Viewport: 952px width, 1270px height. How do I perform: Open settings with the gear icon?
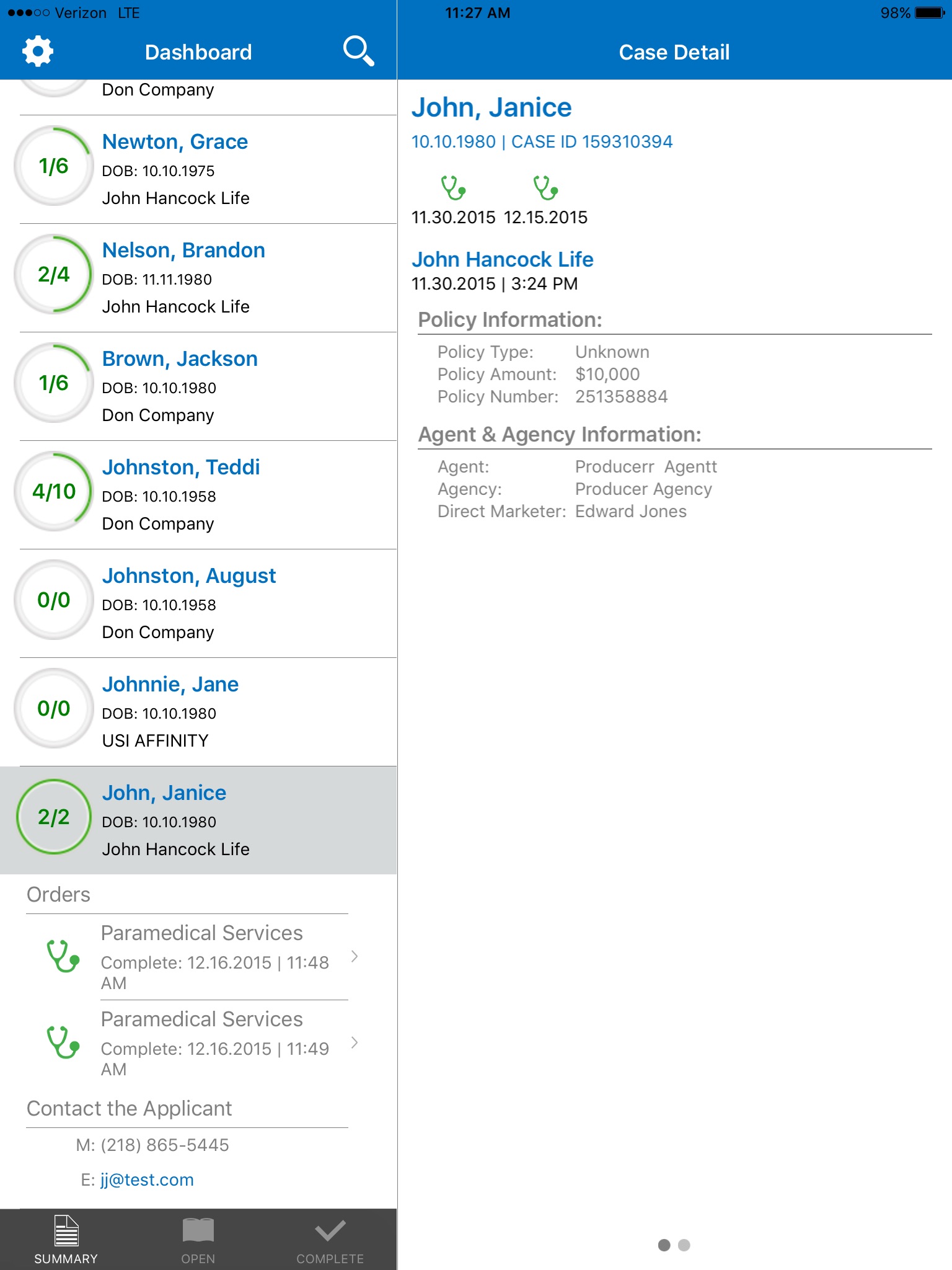coord(38,51)
